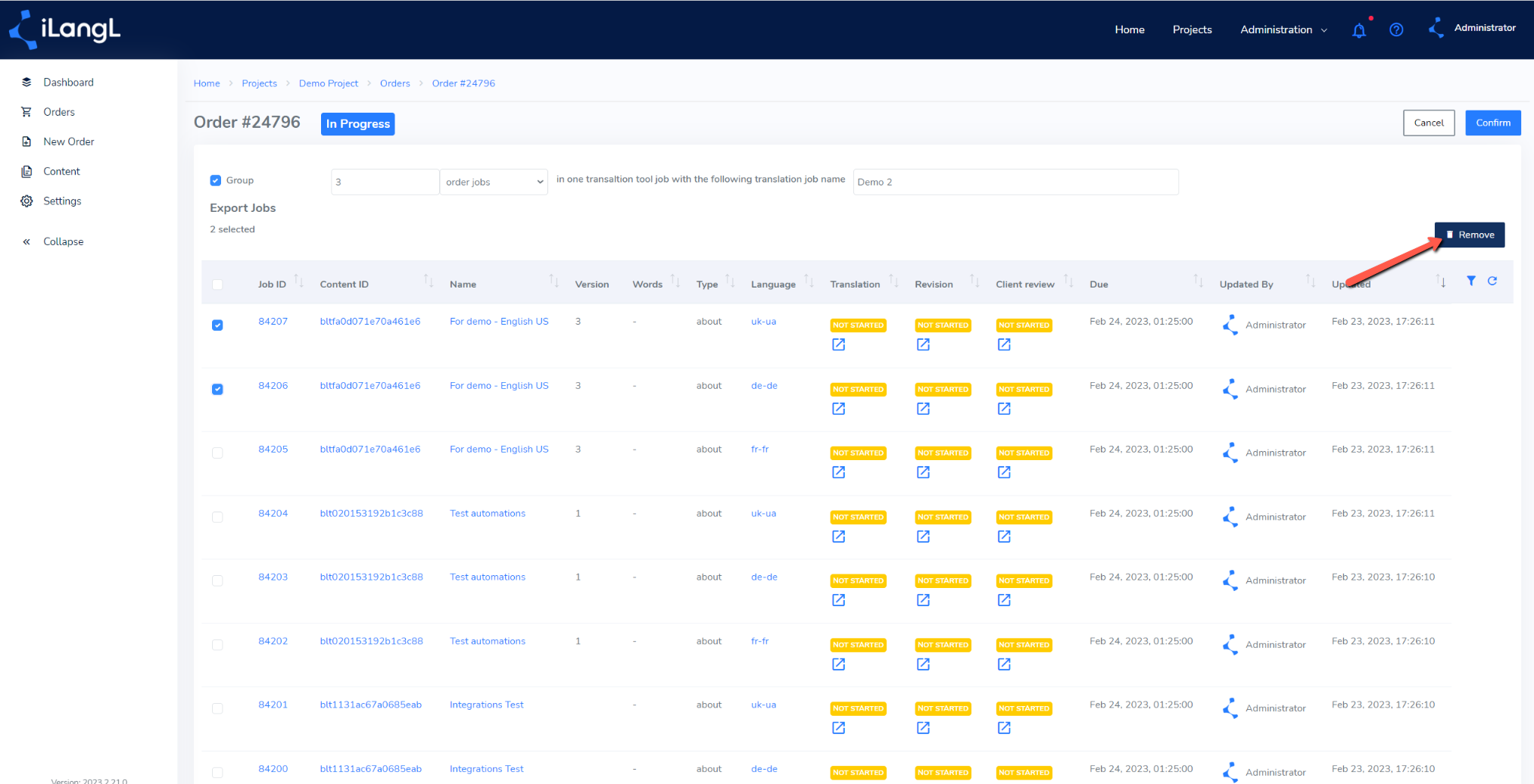Expand the Administration dropdown in header

1283,30
